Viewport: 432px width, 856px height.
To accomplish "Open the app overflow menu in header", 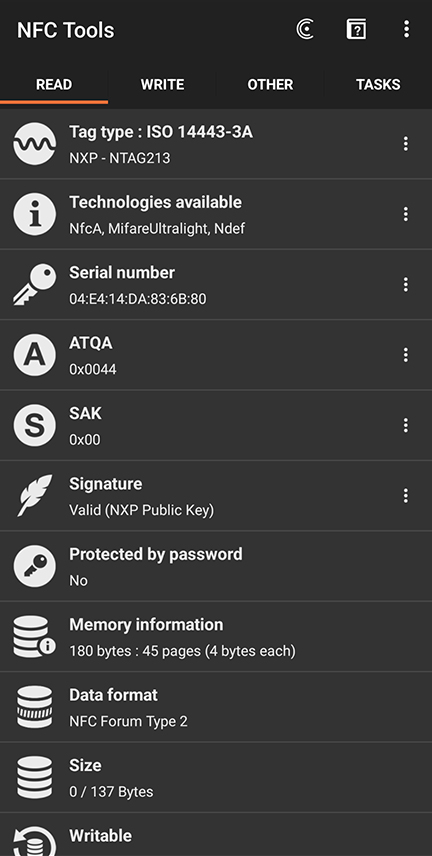I will [406, 29].
